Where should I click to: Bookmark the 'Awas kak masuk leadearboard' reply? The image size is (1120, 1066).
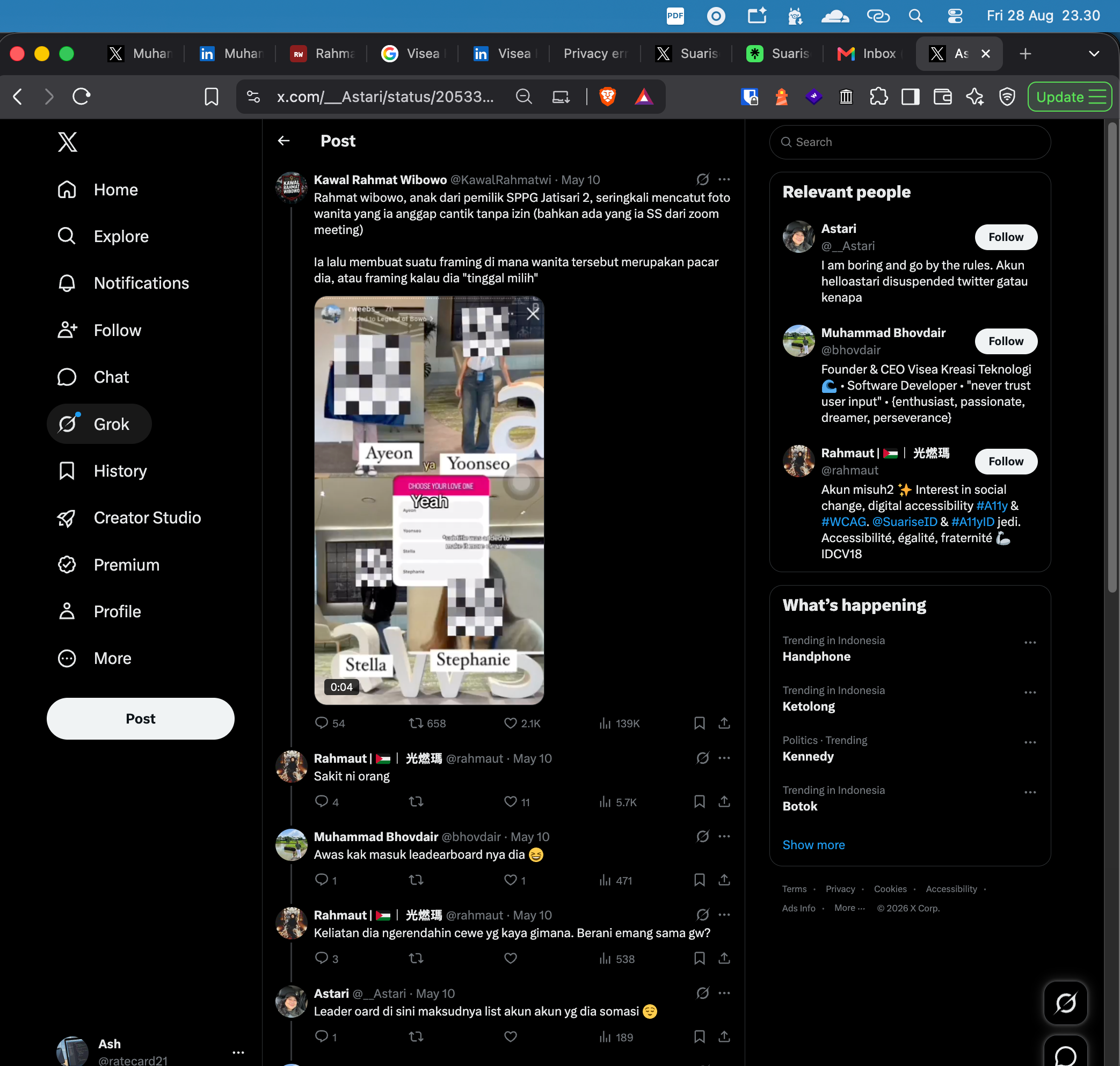click(x=699, y=880)
